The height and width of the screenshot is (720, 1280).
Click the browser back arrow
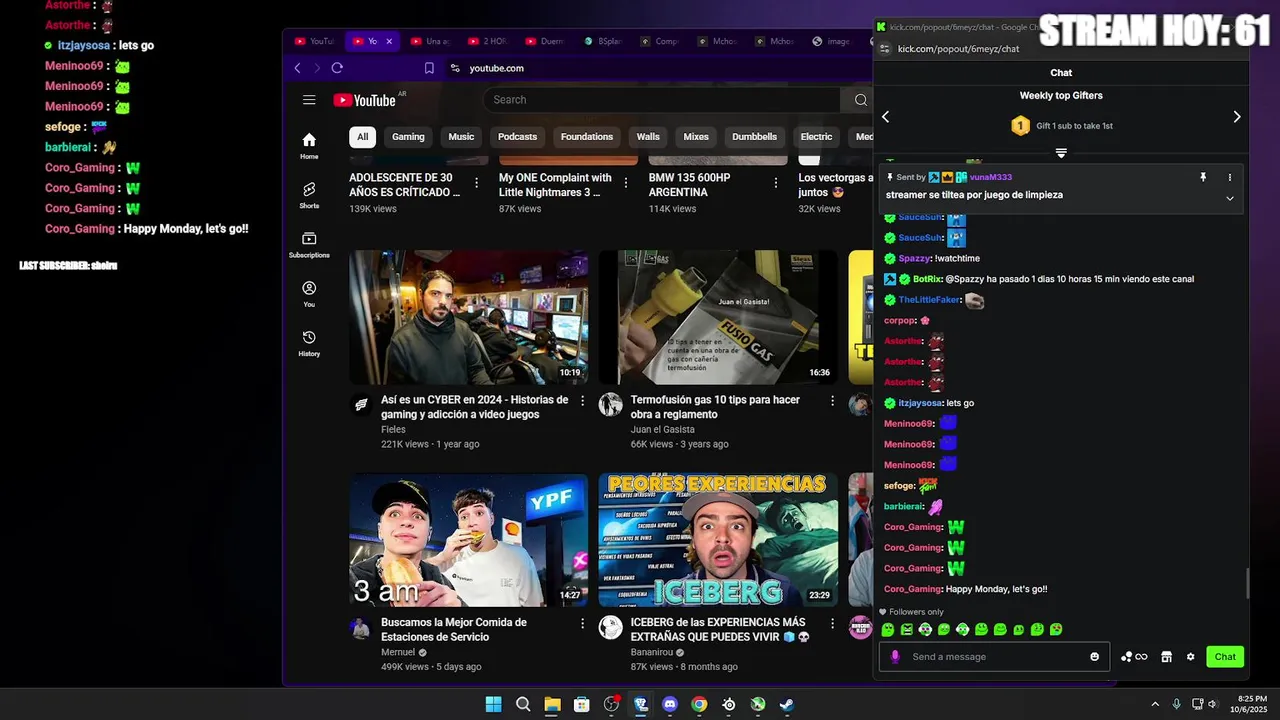(x=297, y=68)
